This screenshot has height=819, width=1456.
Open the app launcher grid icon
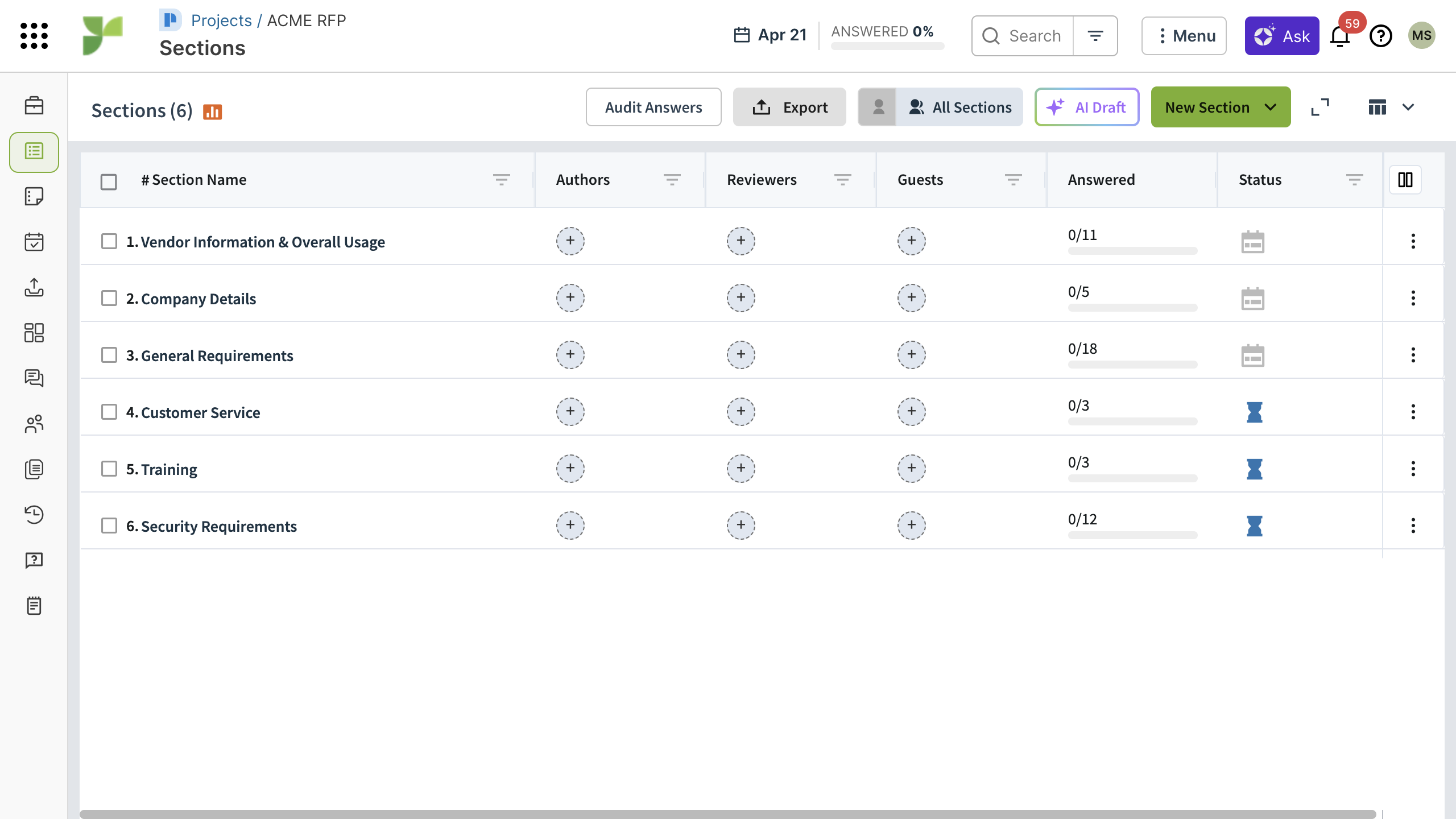coord(34,36)
